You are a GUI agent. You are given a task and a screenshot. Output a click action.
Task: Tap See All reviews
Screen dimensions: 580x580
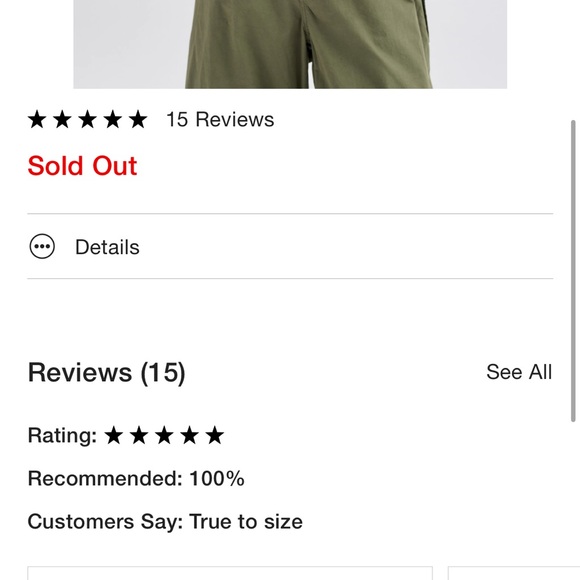(x=519, y=372)
